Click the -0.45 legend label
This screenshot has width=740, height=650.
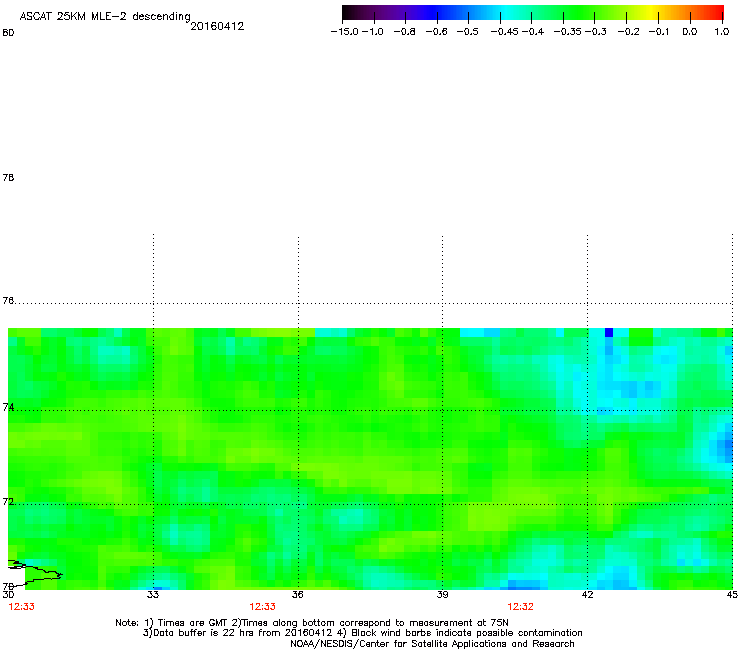pos(505,32)
